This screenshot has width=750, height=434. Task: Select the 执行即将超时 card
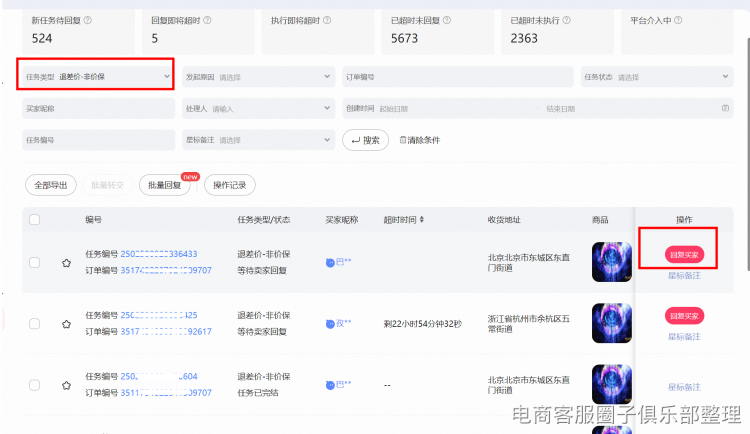click(x=318, y=31)
